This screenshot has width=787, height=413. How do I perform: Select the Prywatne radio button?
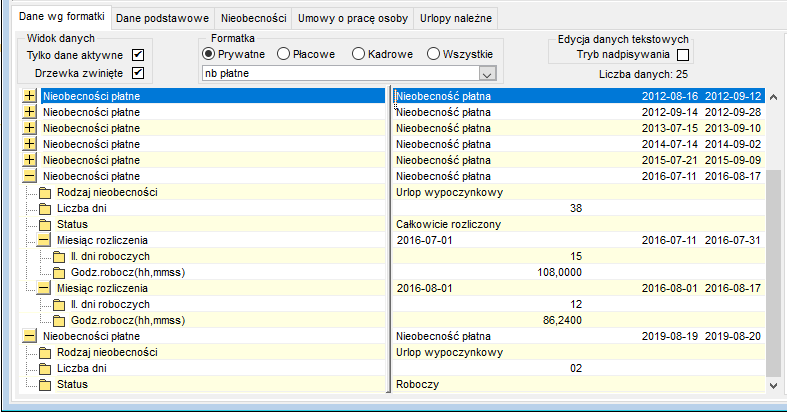tap(208, 54)
